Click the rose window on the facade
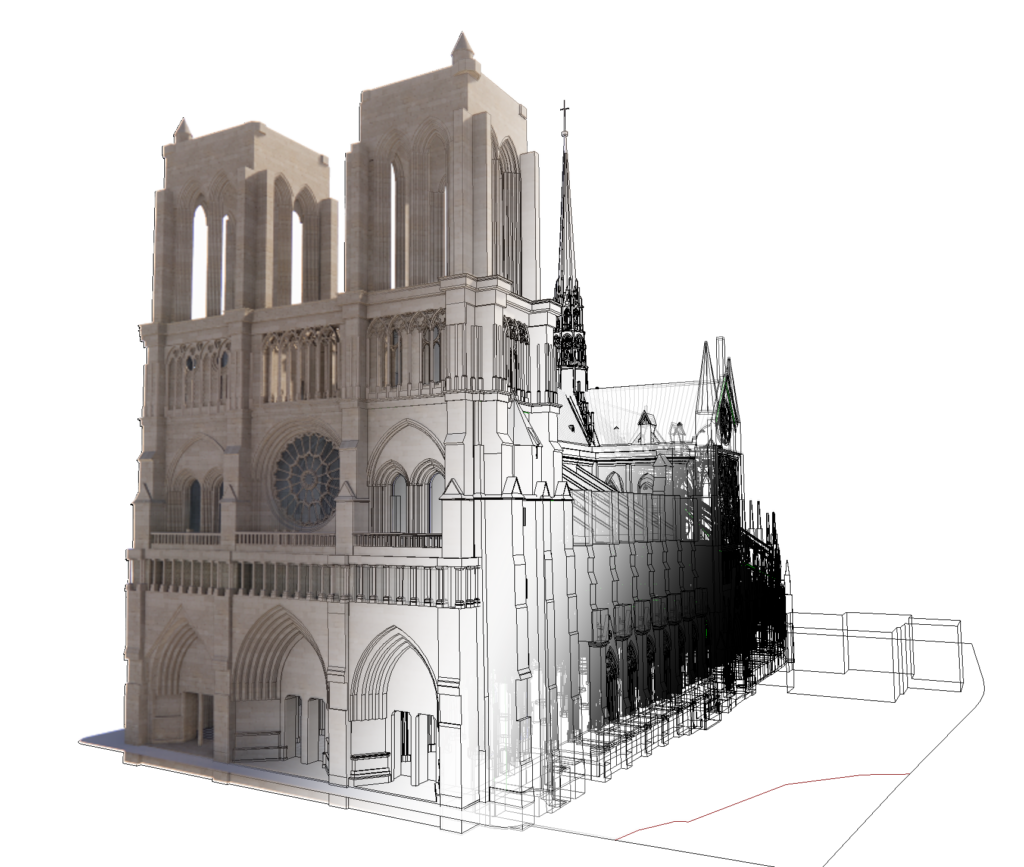The width and height of the screenshot is (1024, 867). [306, 481]
